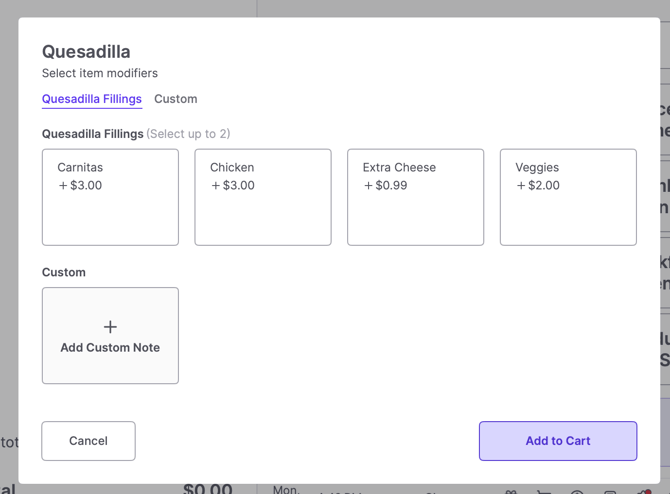Click the plus icon for custom note

pos(110,326)
